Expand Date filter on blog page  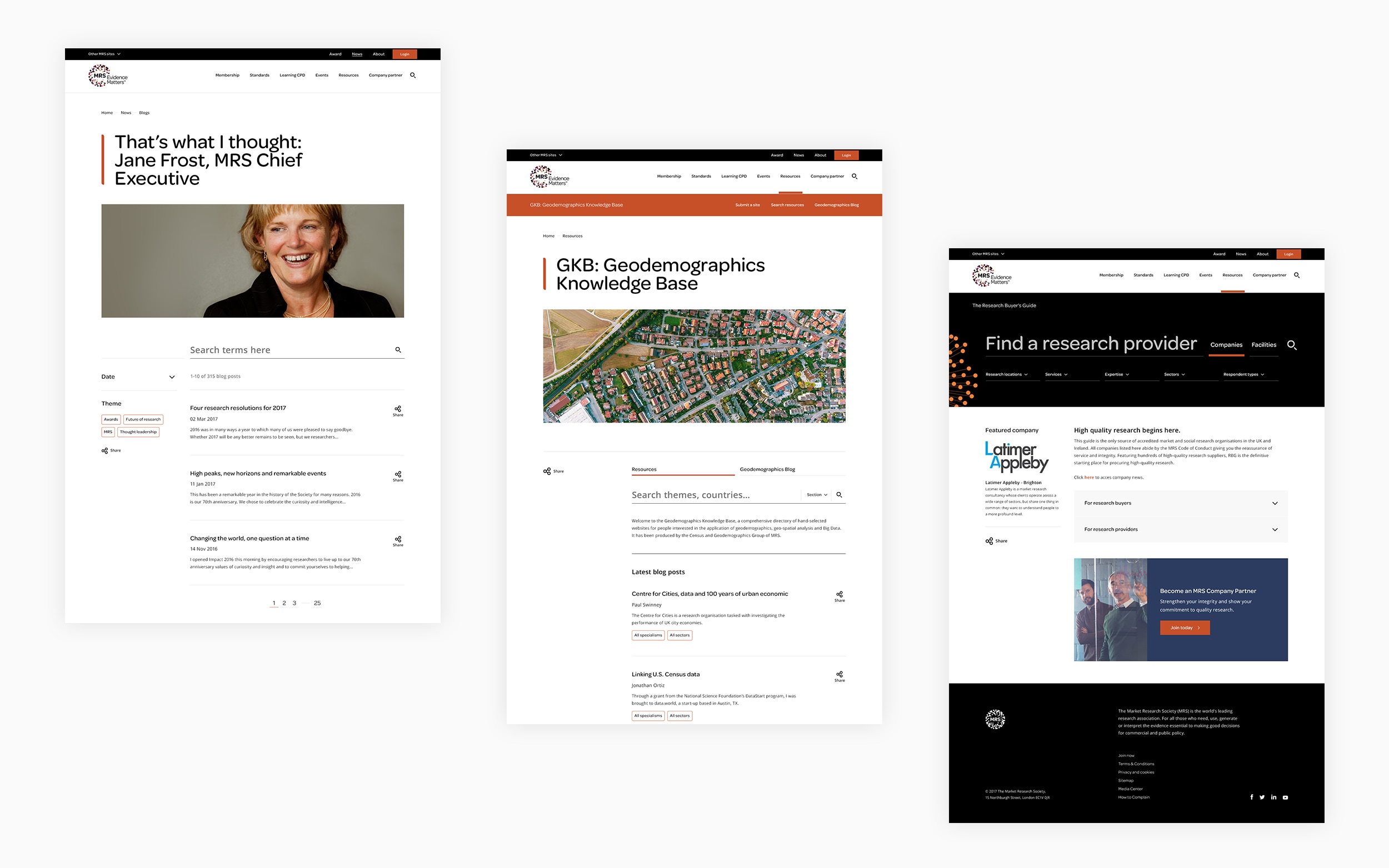(x=138, y=377)
